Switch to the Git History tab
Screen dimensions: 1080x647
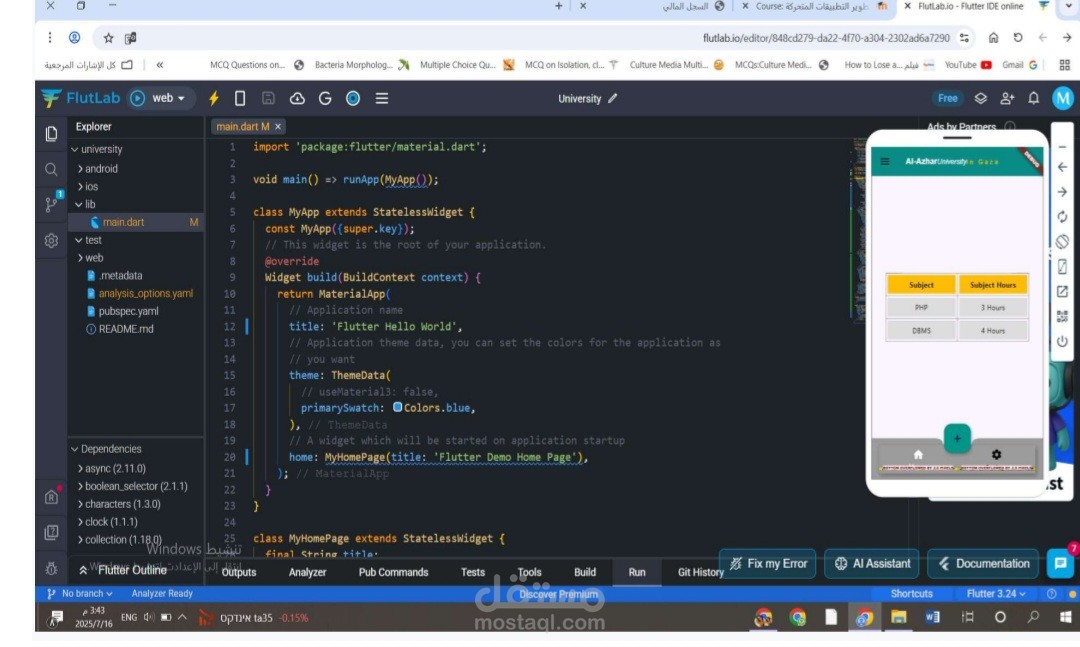point(700,573)
